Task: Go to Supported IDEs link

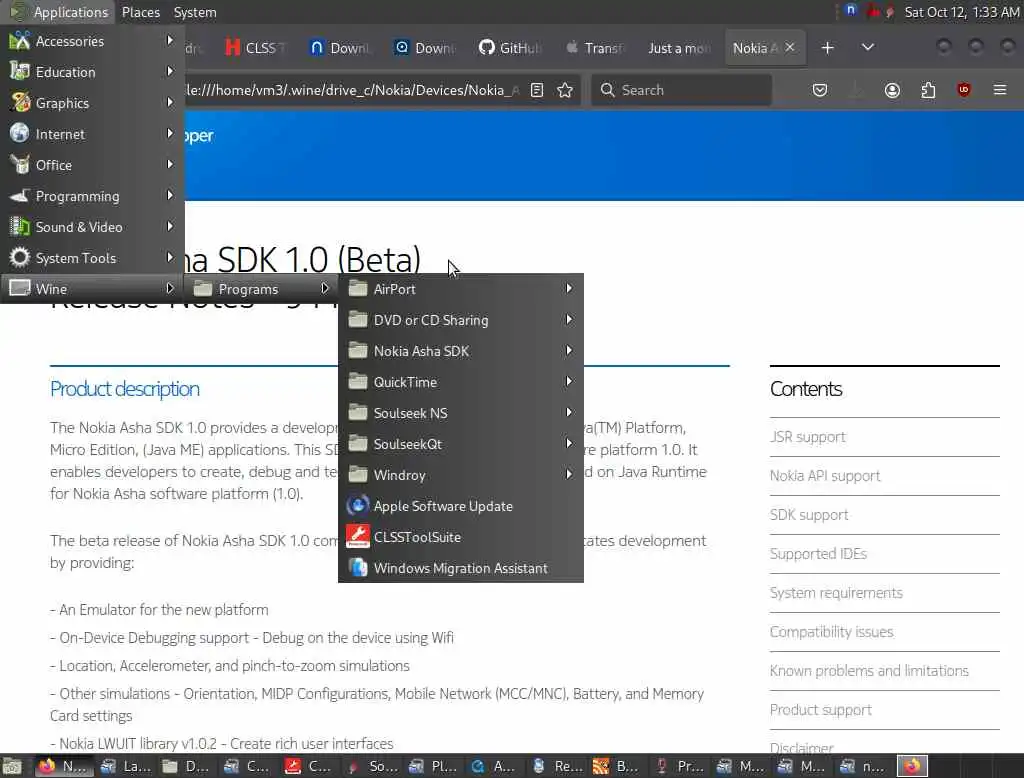Action: [x=818, y=554]
